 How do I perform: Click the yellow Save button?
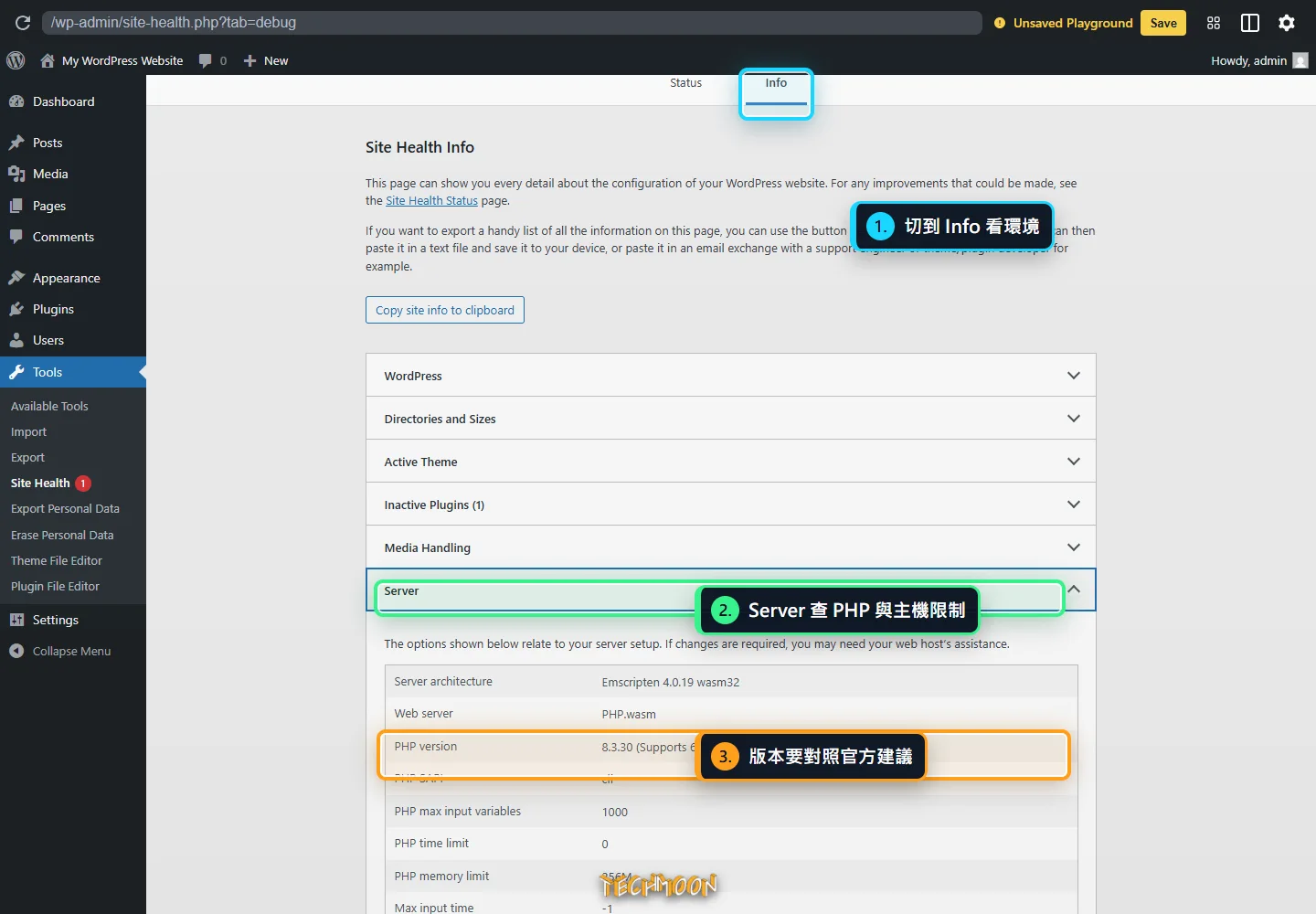pyautogui.click(x=1163, y=23)
